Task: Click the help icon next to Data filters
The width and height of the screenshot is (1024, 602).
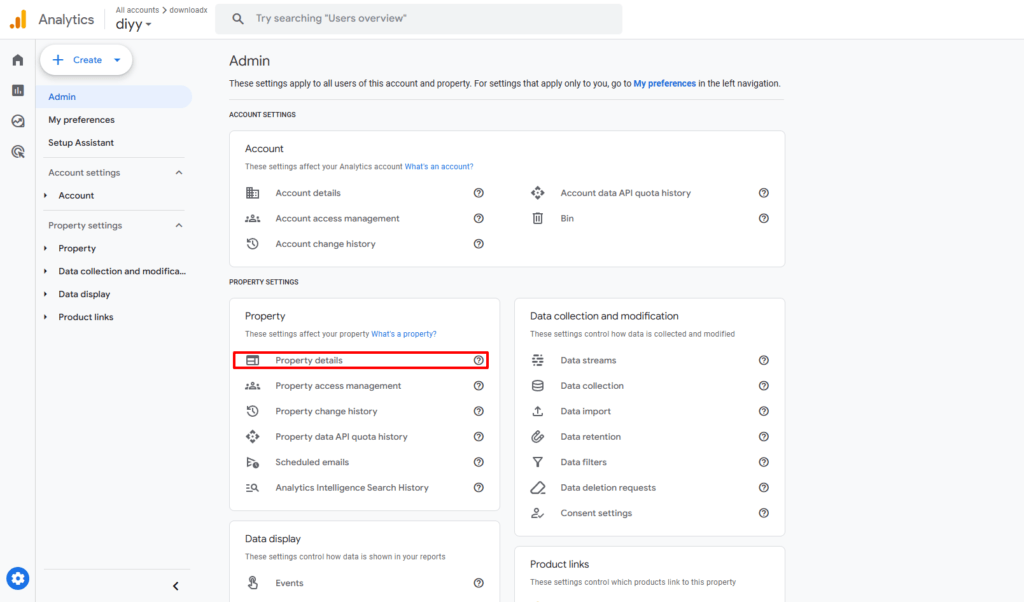Action: pyautogui.click(x=763, y=462)
